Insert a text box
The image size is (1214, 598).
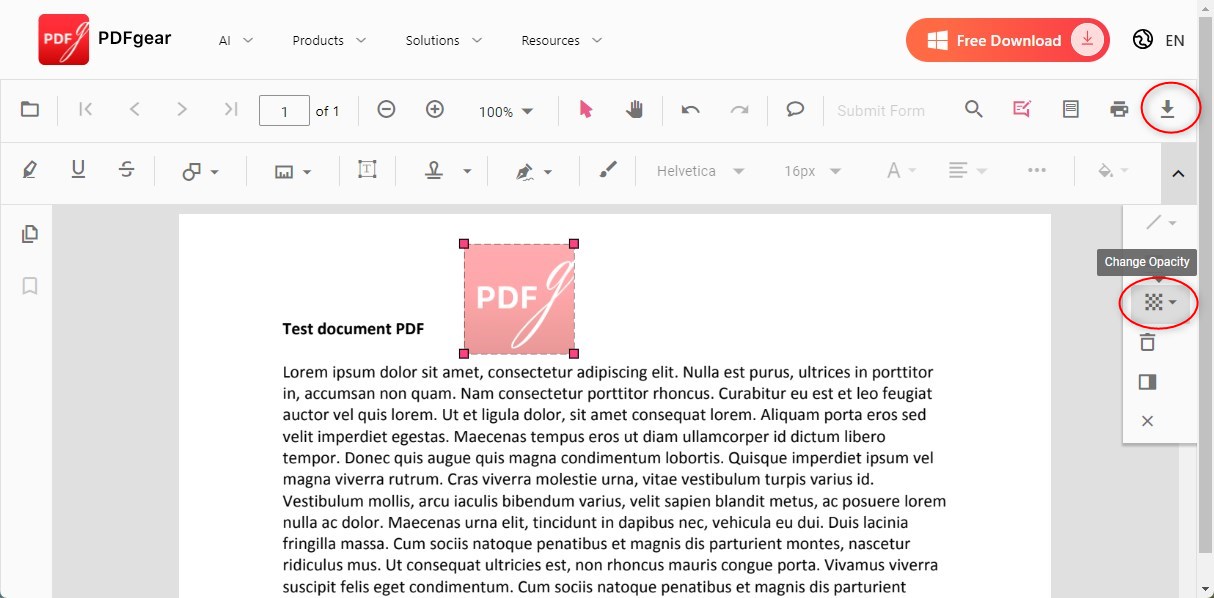coord(367,170)
